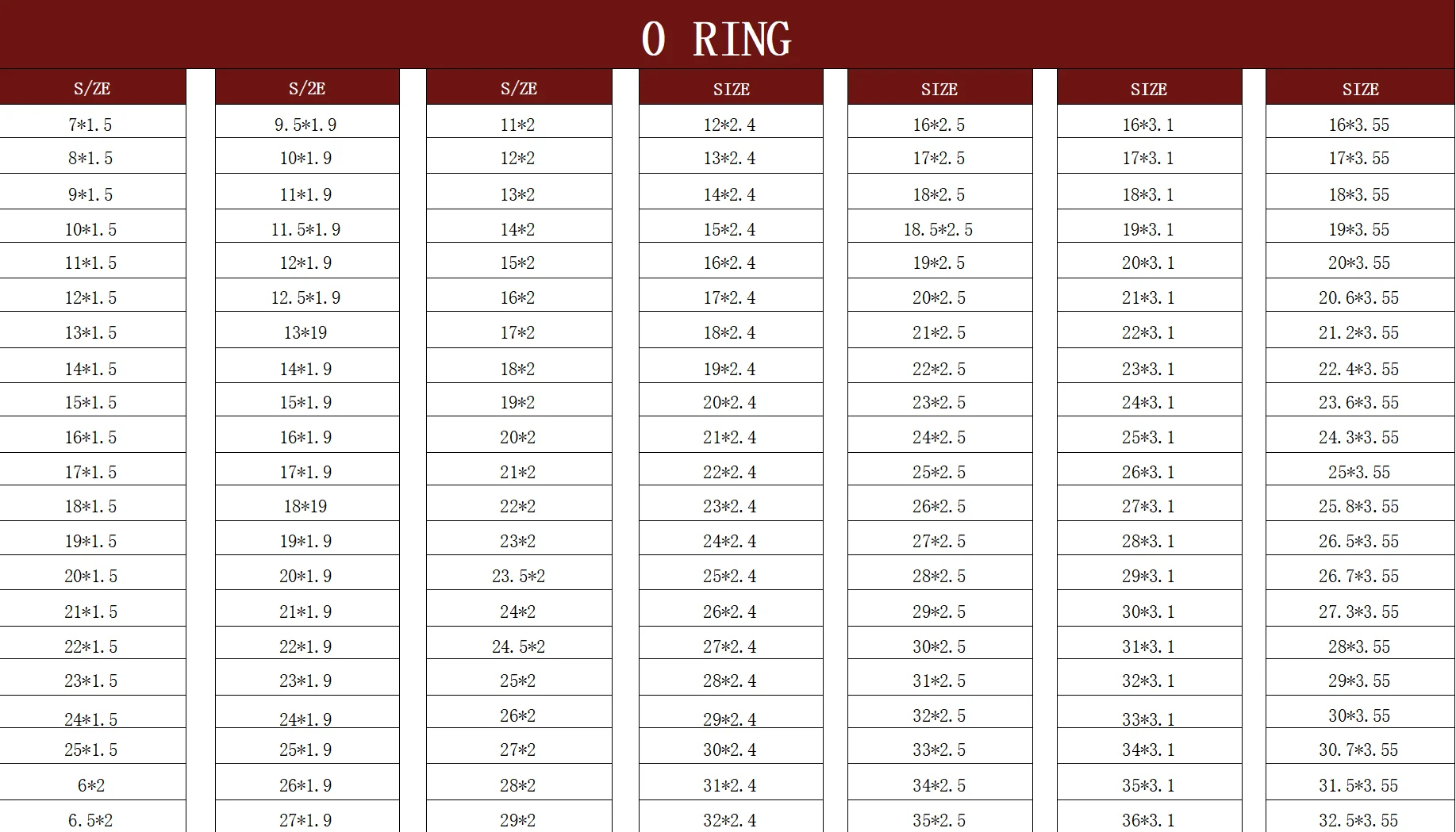Select the 9.5*1.9 size cell
The width and height of the screenshot is (1456, 832).
tap(305, 125)
